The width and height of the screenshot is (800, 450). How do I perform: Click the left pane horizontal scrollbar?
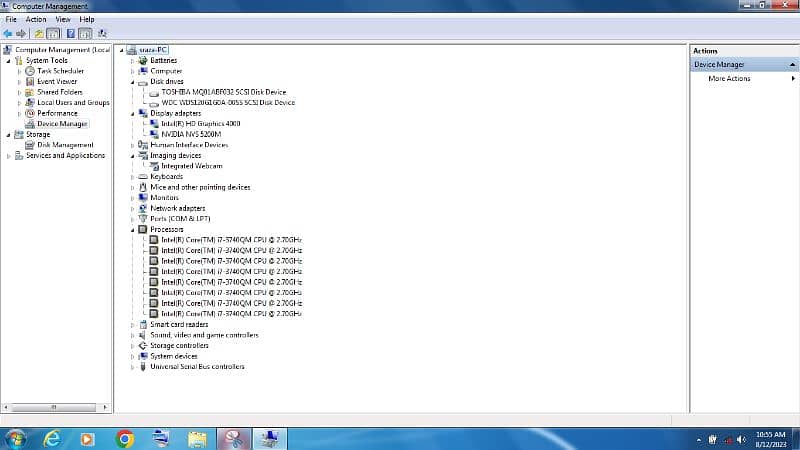tap(55, 407)
